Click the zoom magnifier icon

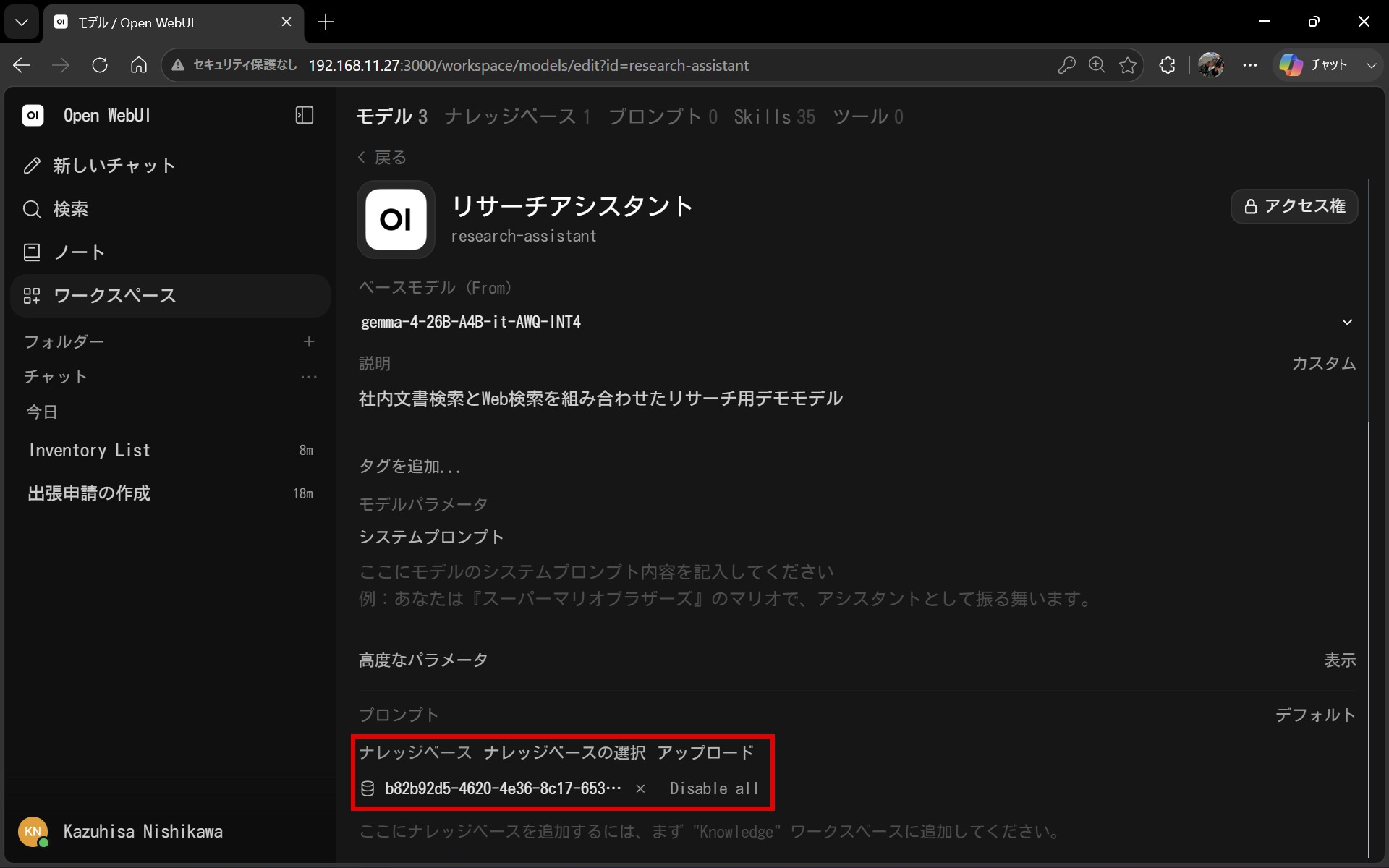1097,65
